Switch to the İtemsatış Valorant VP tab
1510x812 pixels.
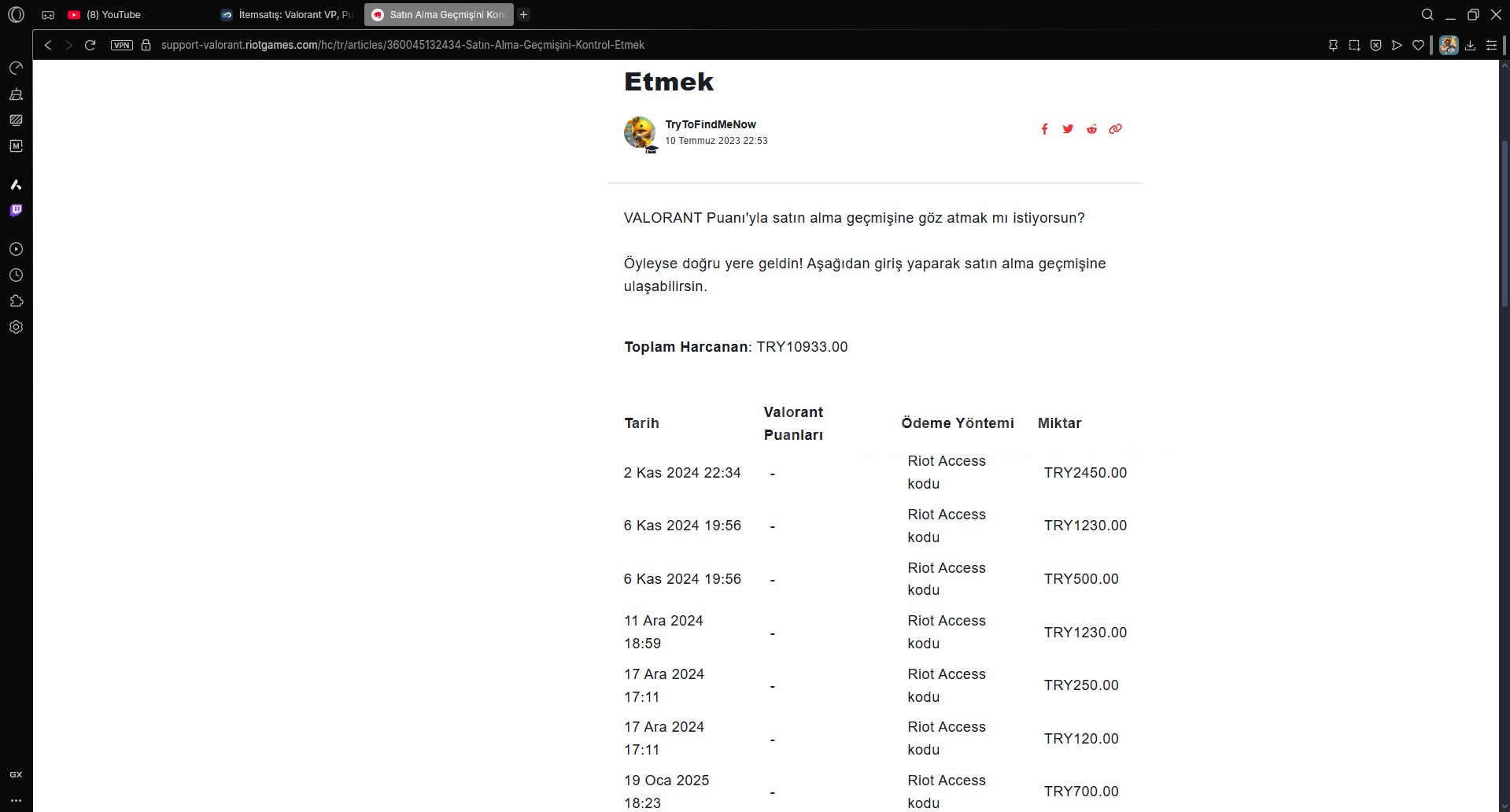[x=287, y=14]
